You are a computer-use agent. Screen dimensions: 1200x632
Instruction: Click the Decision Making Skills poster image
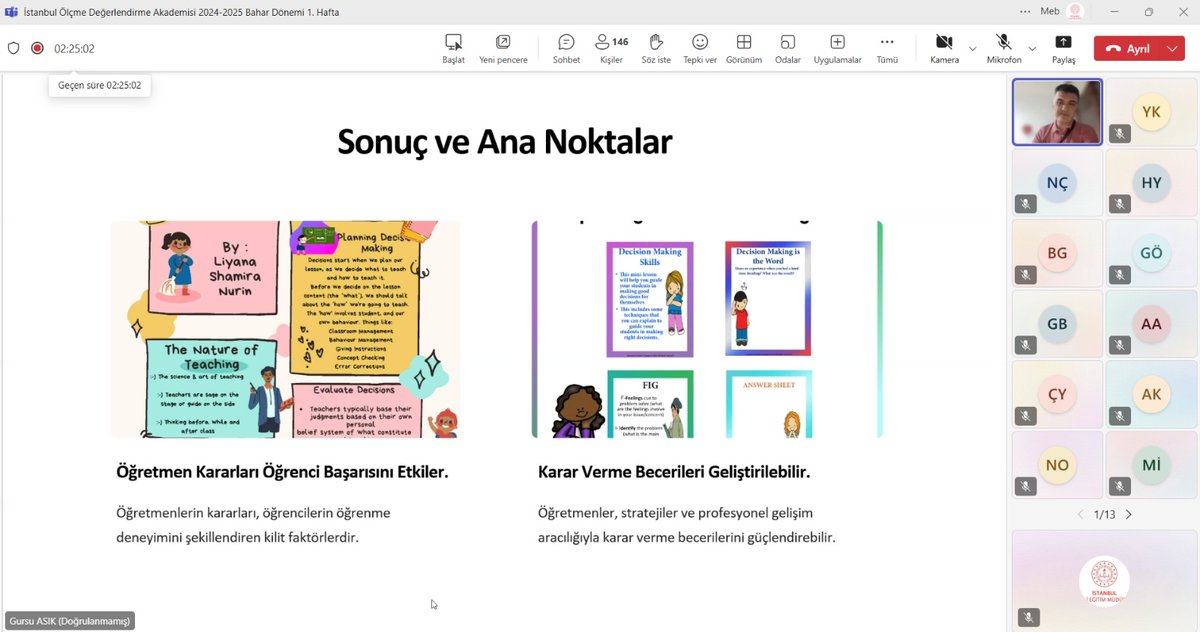click(650, 298)
